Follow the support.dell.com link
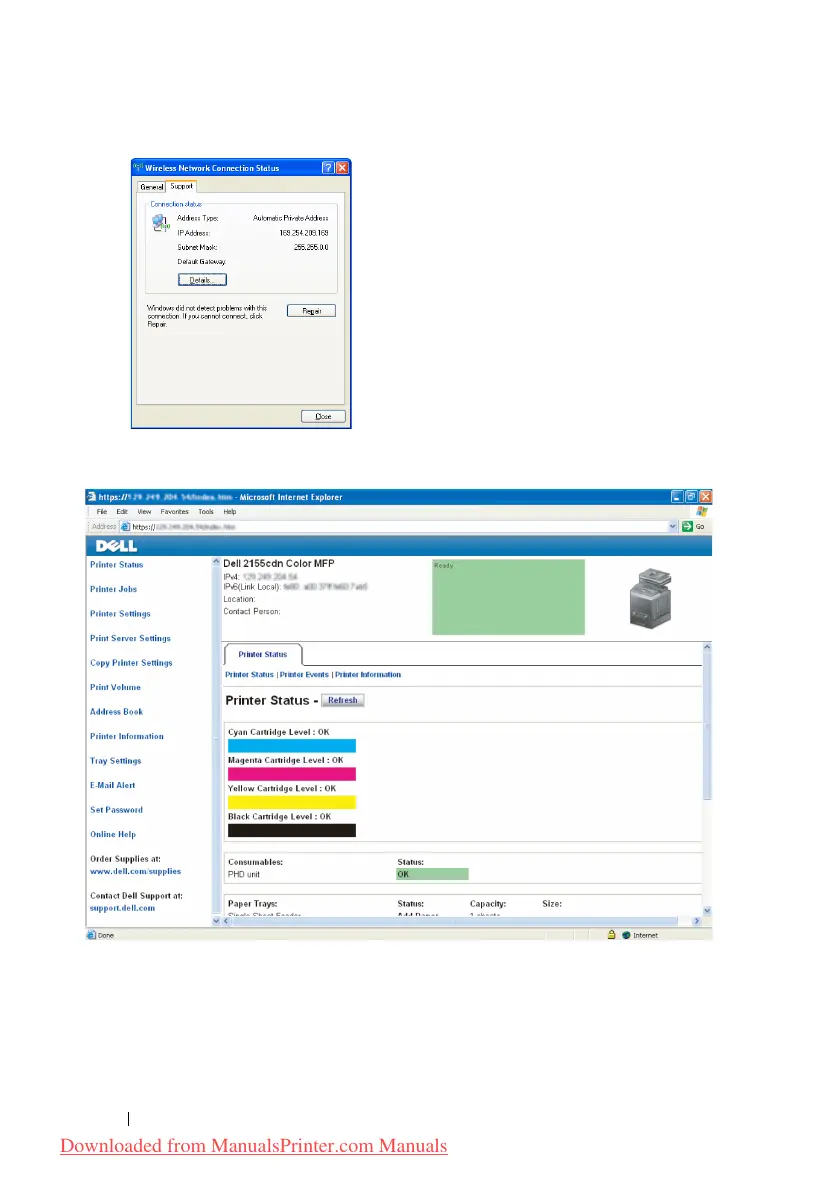The image size is (840, 1192). click(x=122, y=908)
